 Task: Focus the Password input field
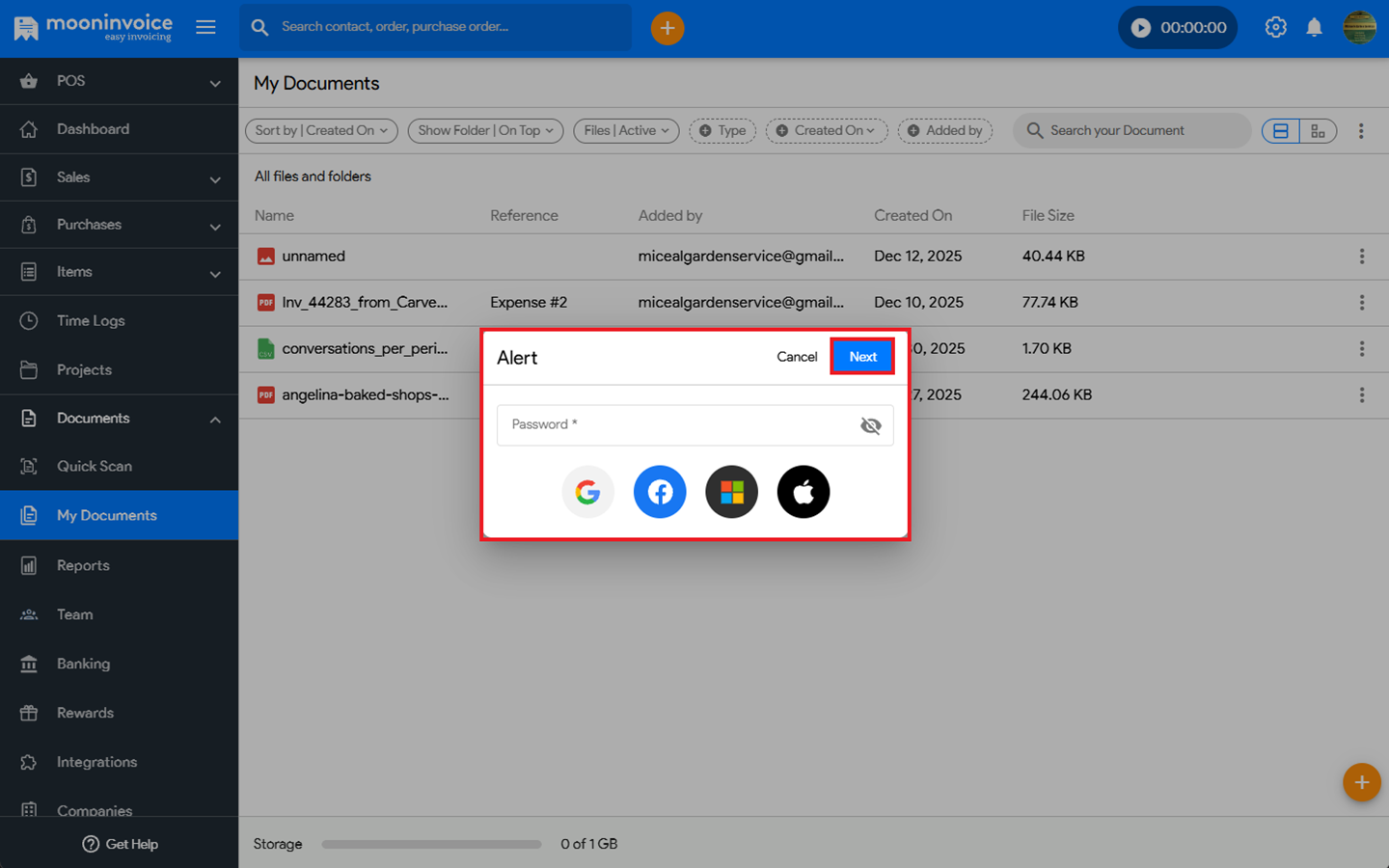click(x=675, y=425)
